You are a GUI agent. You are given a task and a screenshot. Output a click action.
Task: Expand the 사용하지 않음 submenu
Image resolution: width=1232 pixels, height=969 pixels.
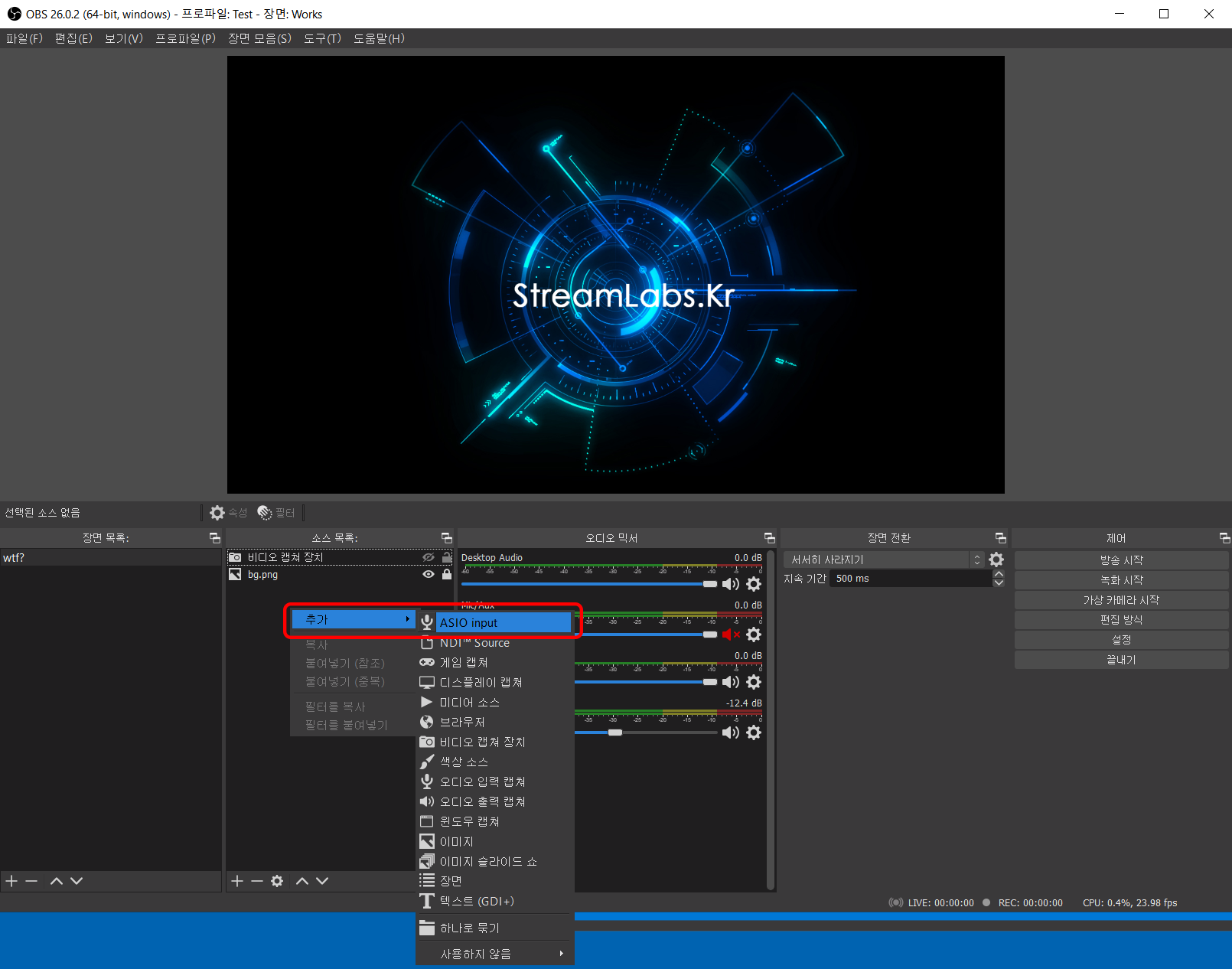click(x=495, y=954)
